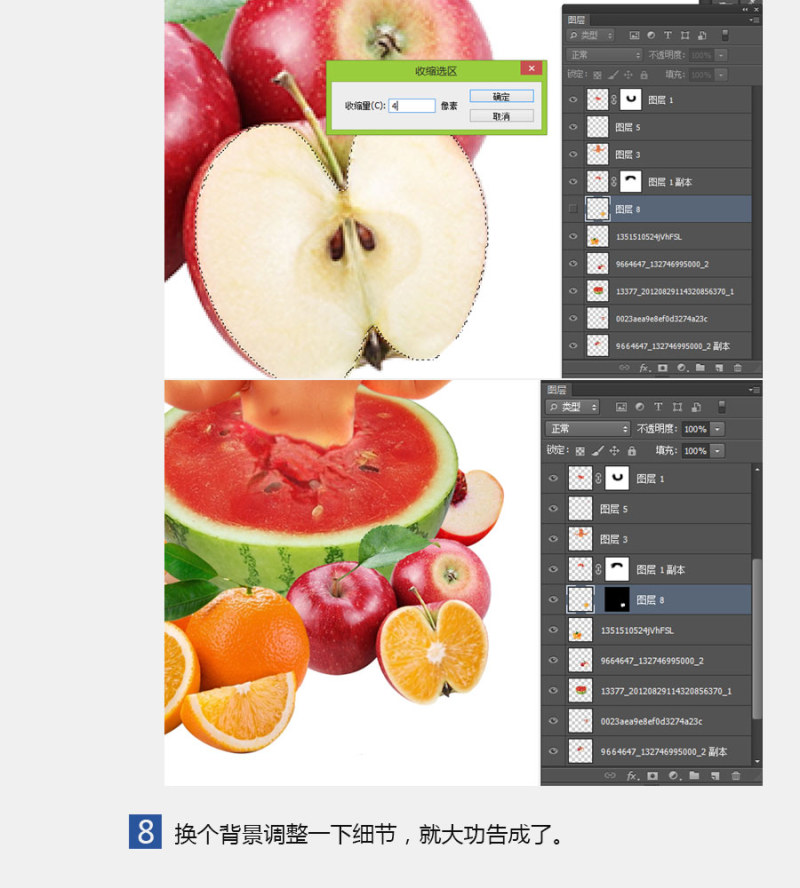Click the 收缩量 pixel value input field
Image resolution: width=800 pixels, height=888 pixels.
(412, 105)
